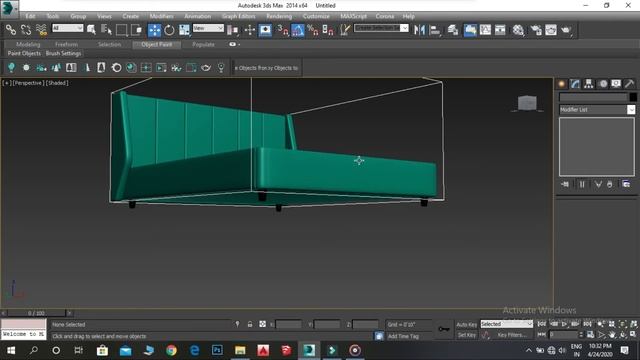The image size is (640, 360).
Task: Choose the Rectangular Selection Region tool
Action: coord(122,30)
